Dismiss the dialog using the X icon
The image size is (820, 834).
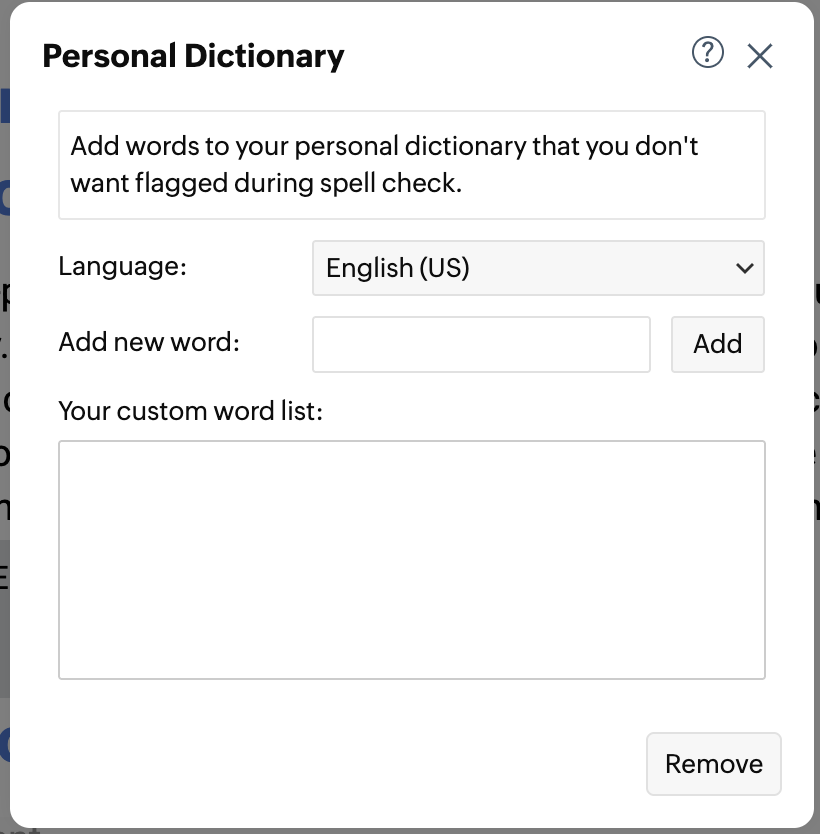coord(760,56)
